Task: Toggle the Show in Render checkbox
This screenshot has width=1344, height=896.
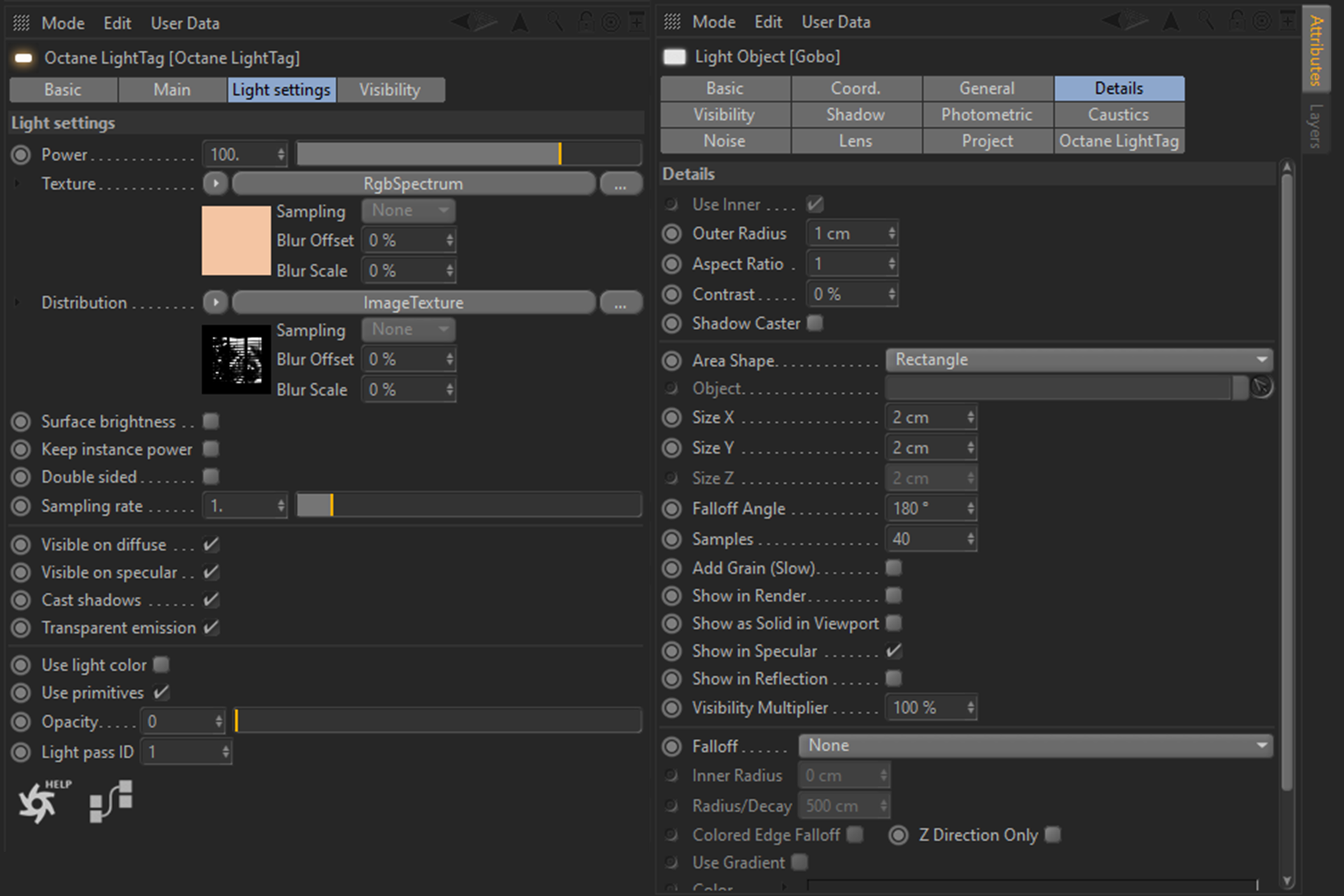Action: point(893,596)
